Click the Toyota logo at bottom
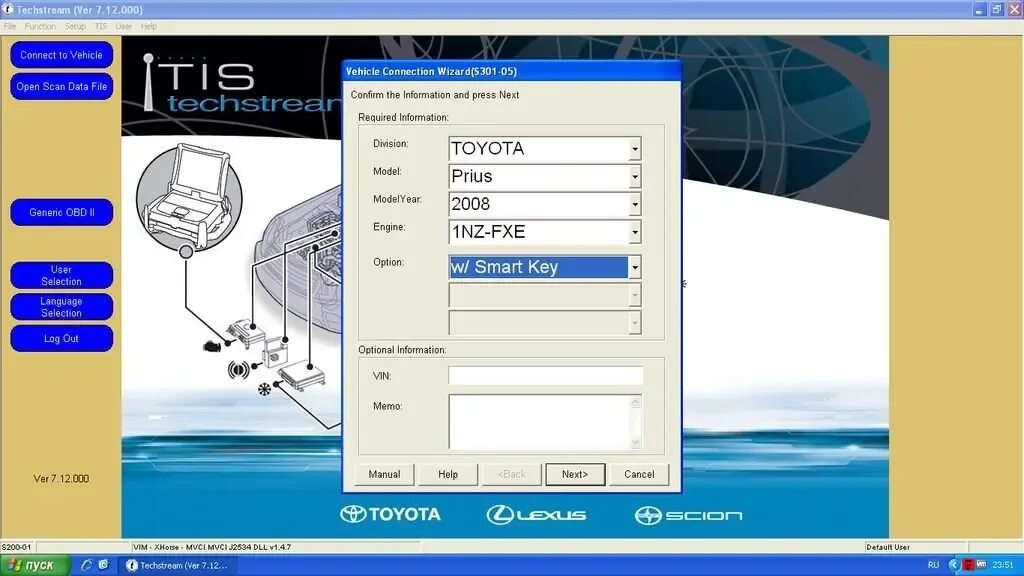The height and width of the screenshot is (576, 1024). pyautogui.click(x=391, y=515)
